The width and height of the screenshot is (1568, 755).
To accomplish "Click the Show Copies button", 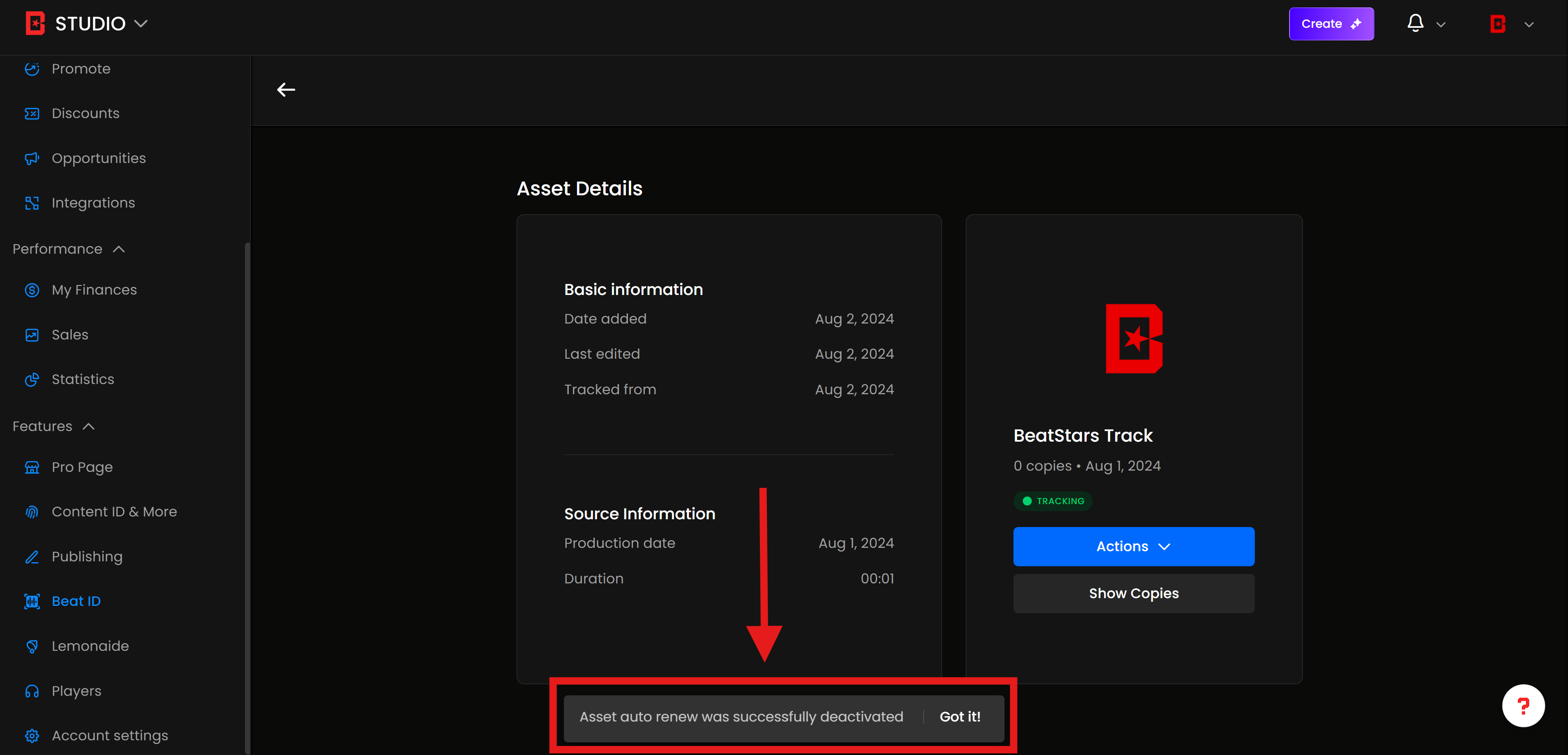I will click(x=1134, y=594).
